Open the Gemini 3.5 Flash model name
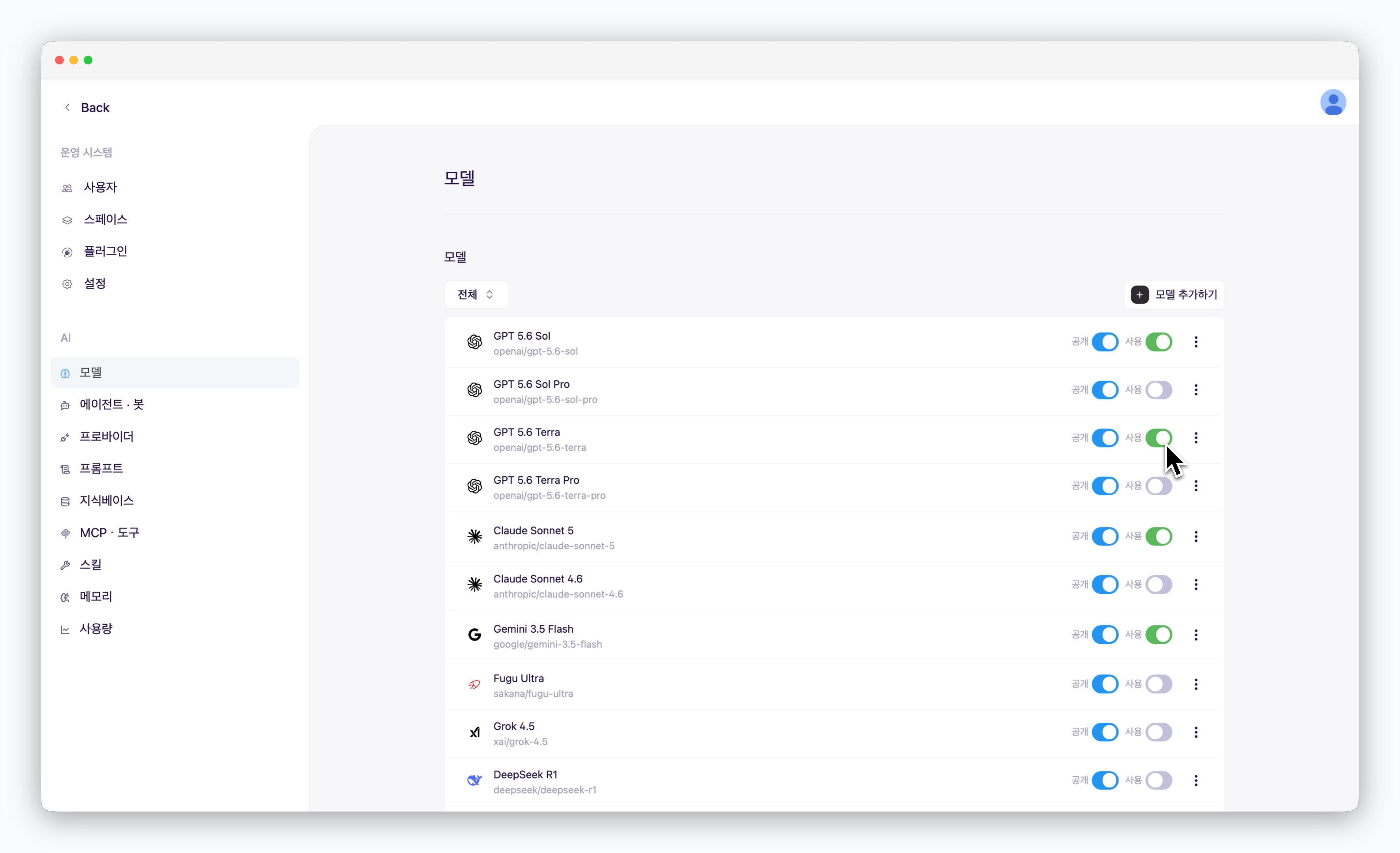This screenshot has width=1400, height=853. pos(533,629)
